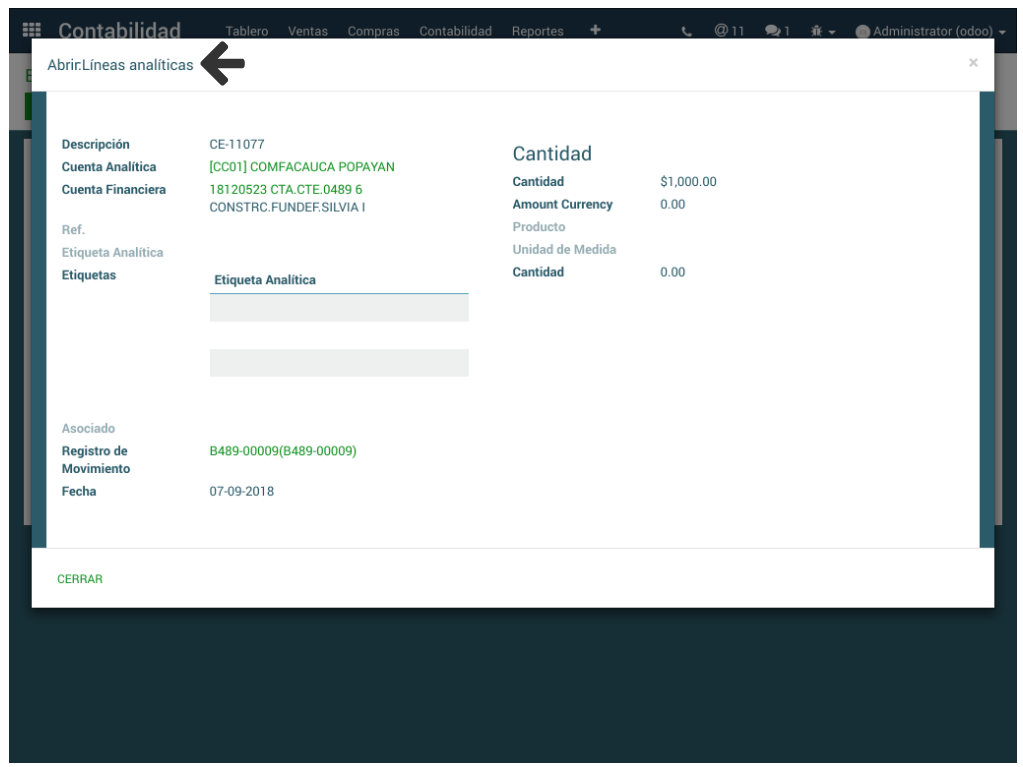Open the apps grid menu icon
Viewport: 1023px width, 767px height.
pyautogui.click(x=31, y=30)
